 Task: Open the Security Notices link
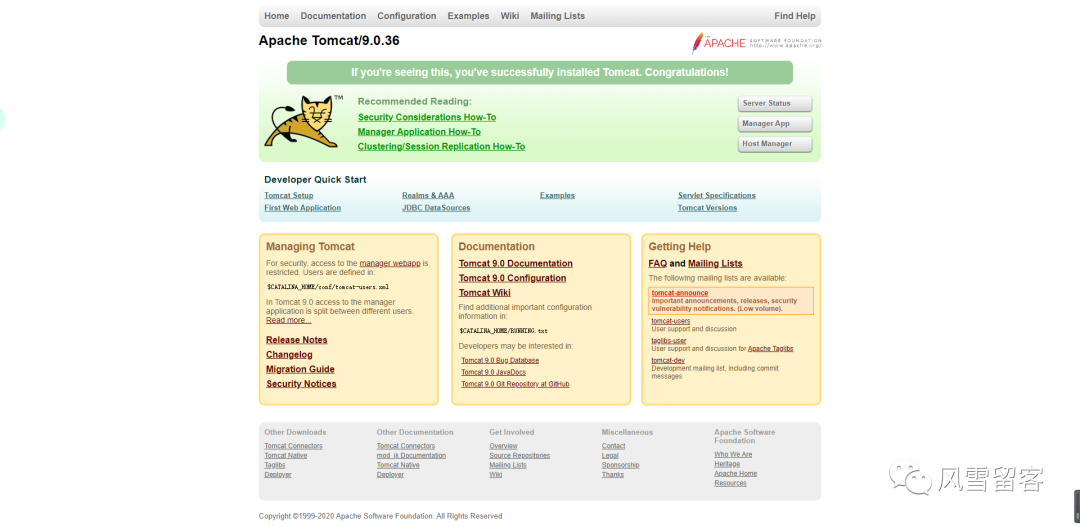coord(301,384)
